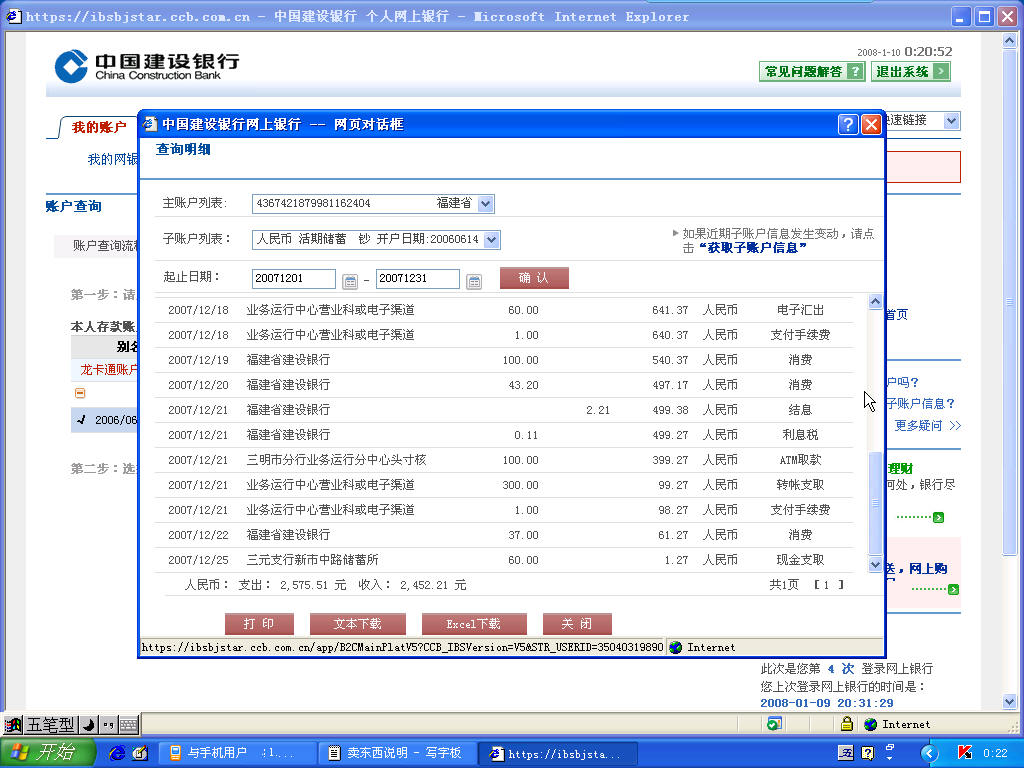This screenshot has width=1024, height=768.
Task: Open the main account list dropdown
Action: (x=485, y=204)
